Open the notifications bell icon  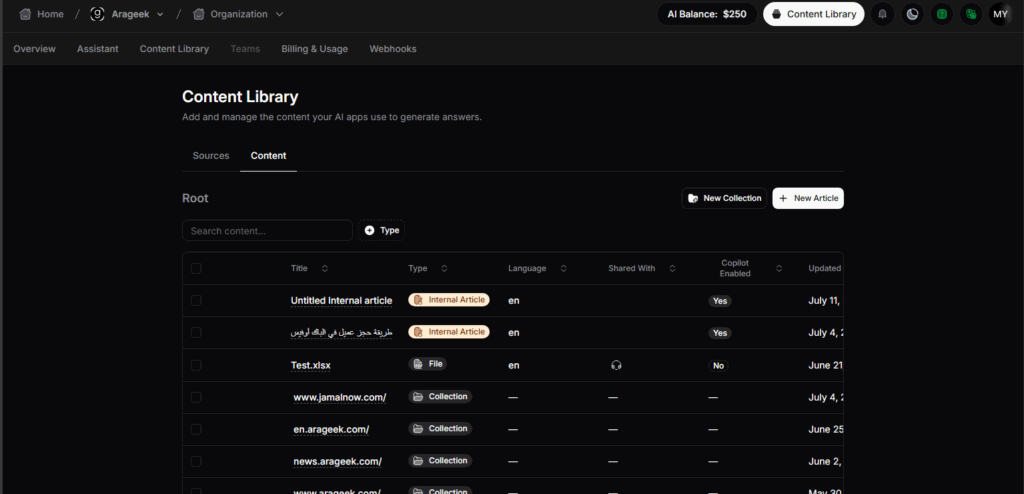[x=883, y=14]
